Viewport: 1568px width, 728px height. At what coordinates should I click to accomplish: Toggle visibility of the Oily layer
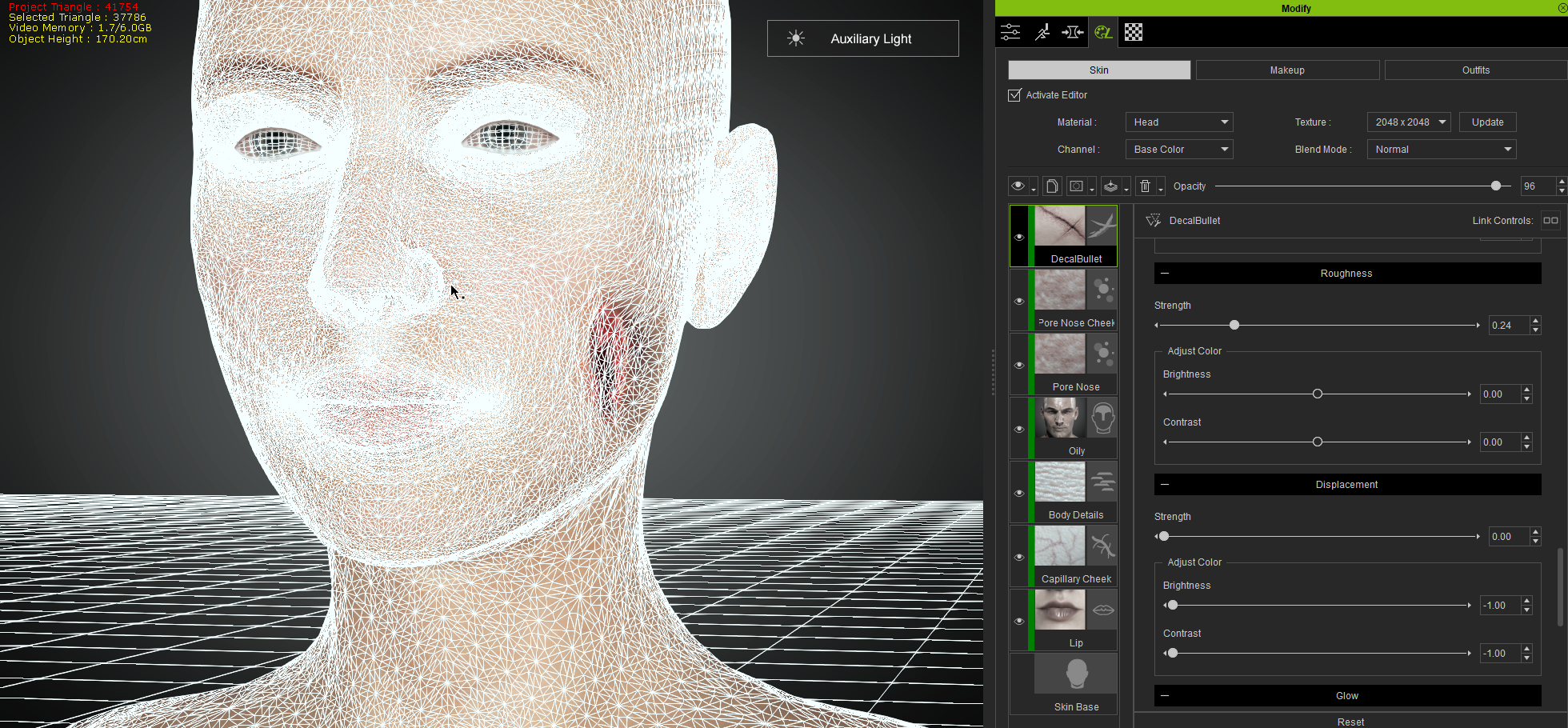1018,430
